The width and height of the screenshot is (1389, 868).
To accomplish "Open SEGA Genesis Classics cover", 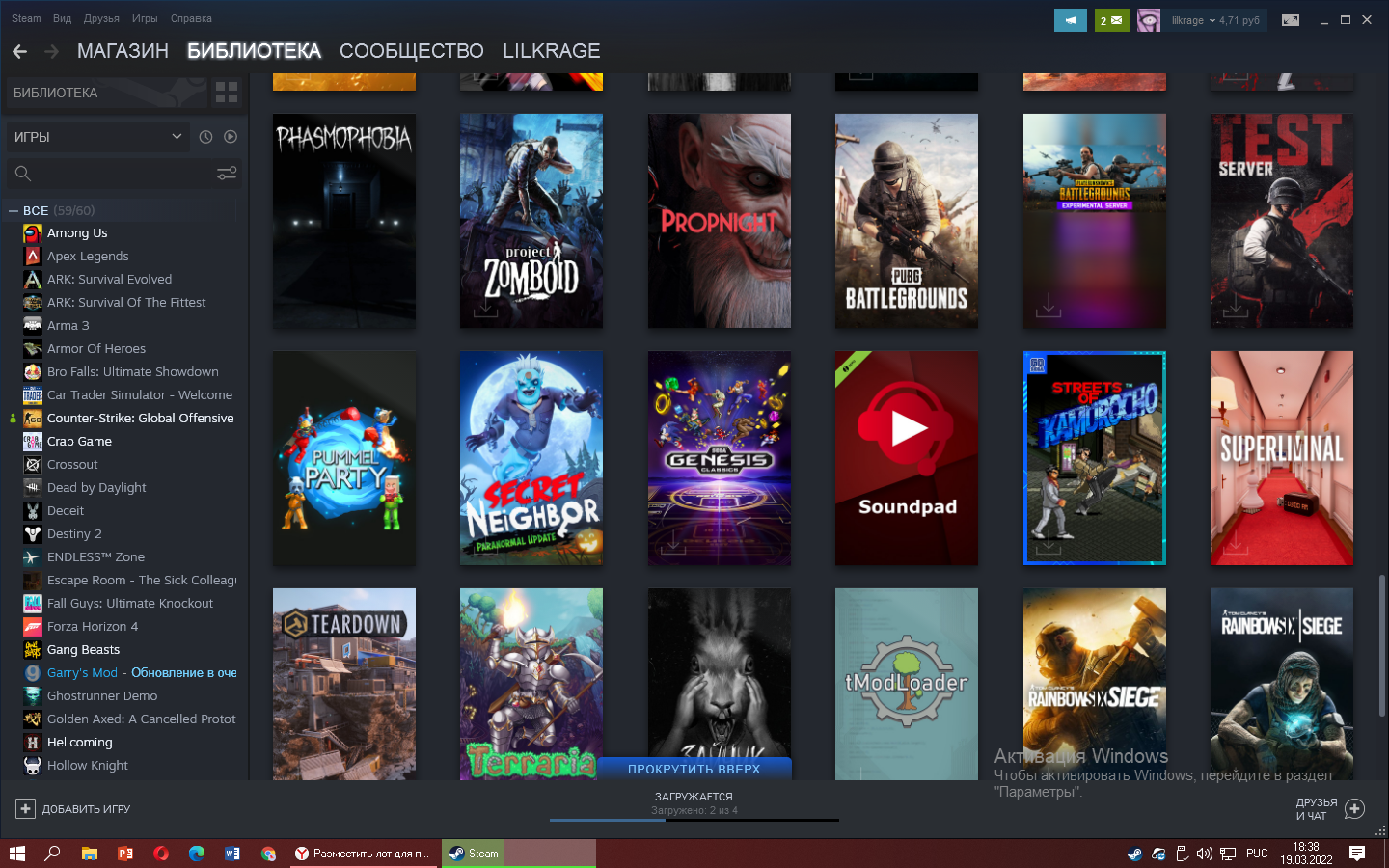I will (720, 458).
